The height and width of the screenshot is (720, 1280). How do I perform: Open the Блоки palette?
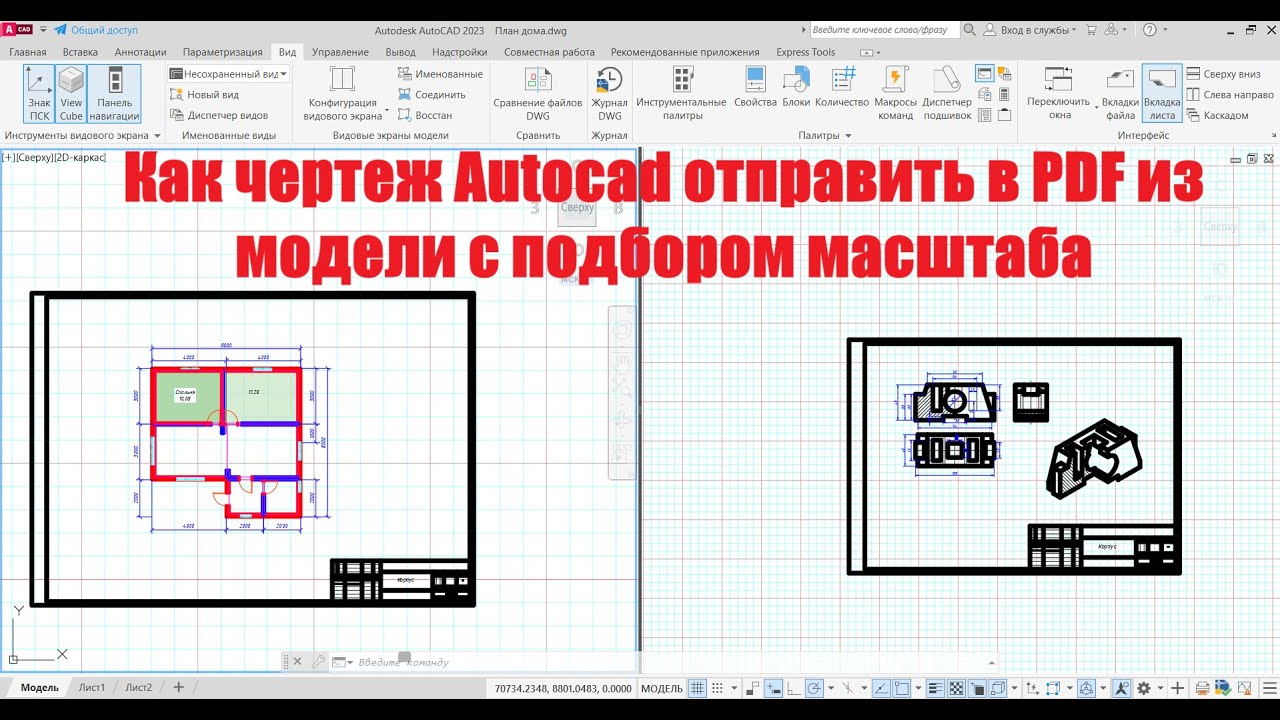coord(796,88)
